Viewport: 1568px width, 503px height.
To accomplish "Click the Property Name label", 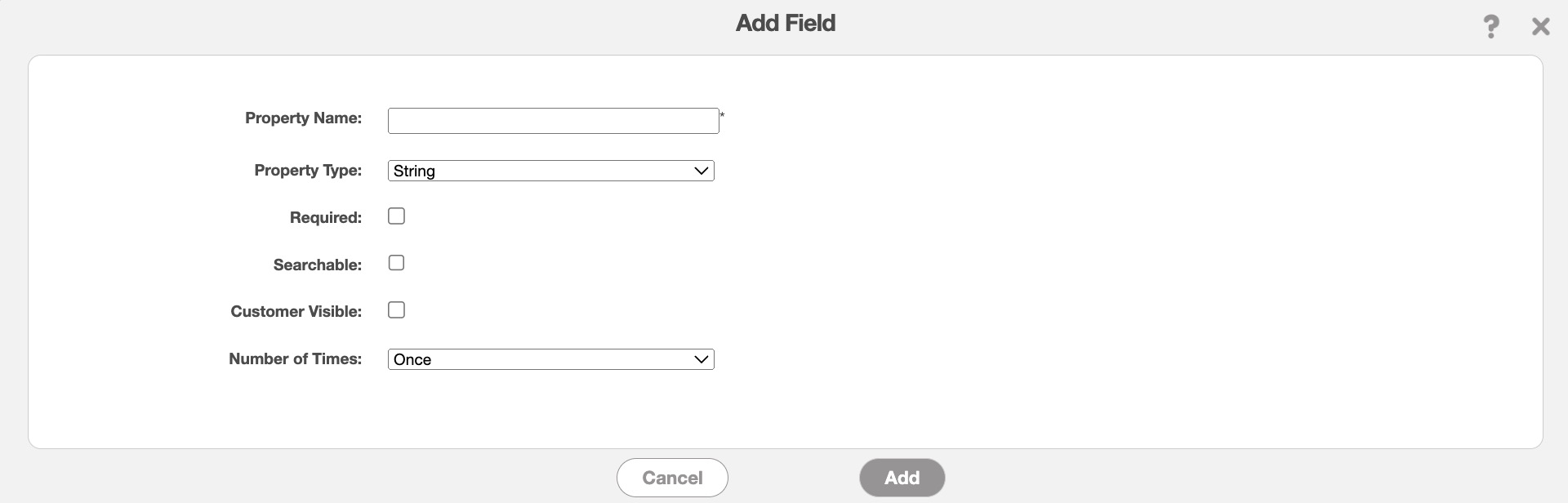I will 303,118.
